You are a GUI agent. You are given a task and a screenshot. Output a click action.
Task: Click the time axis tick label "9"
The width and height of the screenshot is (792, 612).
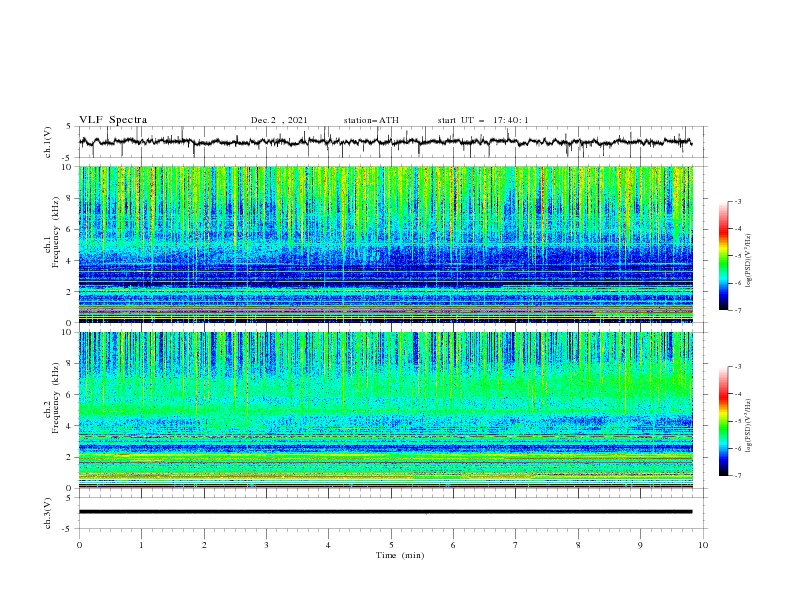click(640, 545)
